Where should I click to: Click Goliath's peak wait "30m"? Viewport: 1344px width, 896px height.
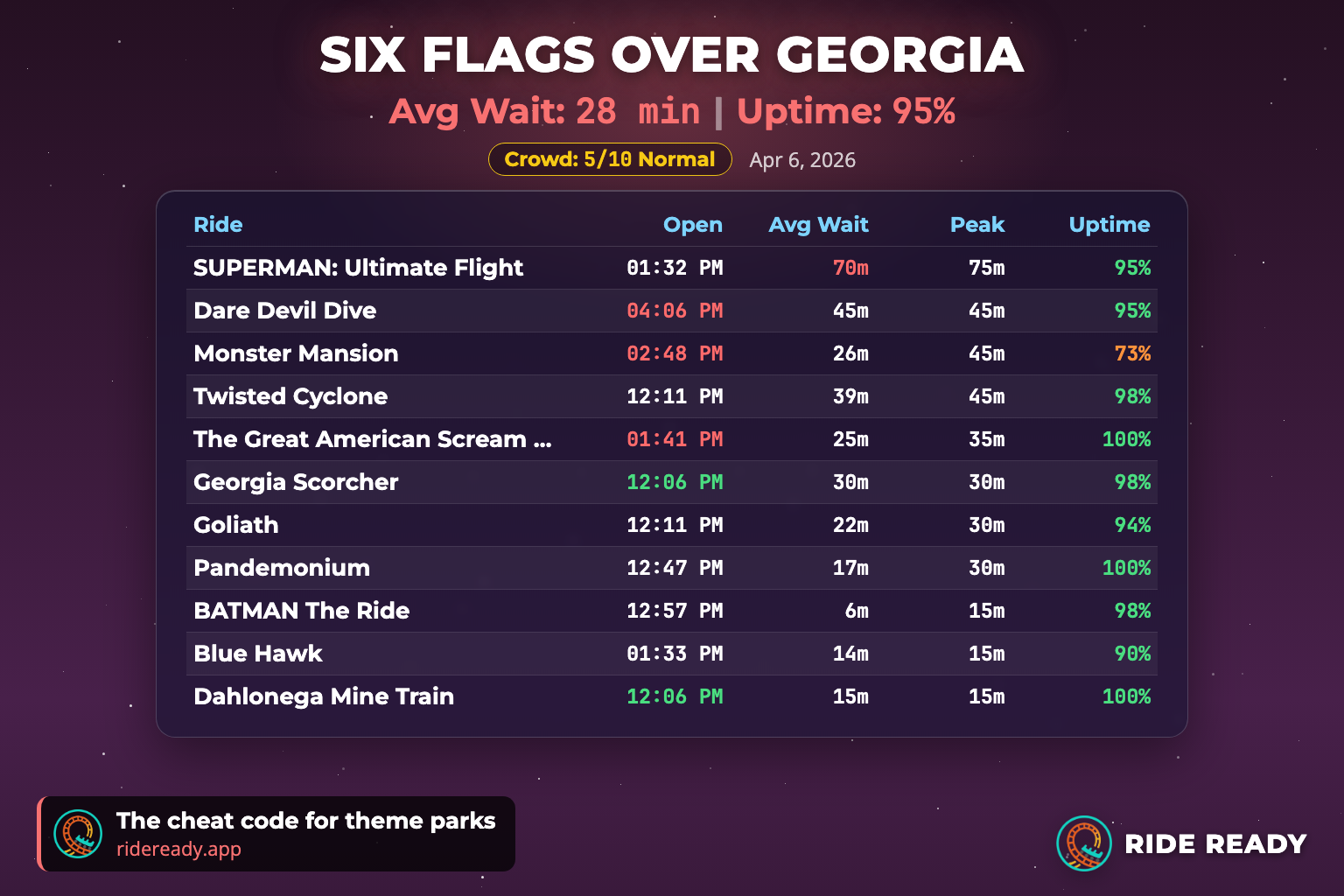tap(986, 525)
